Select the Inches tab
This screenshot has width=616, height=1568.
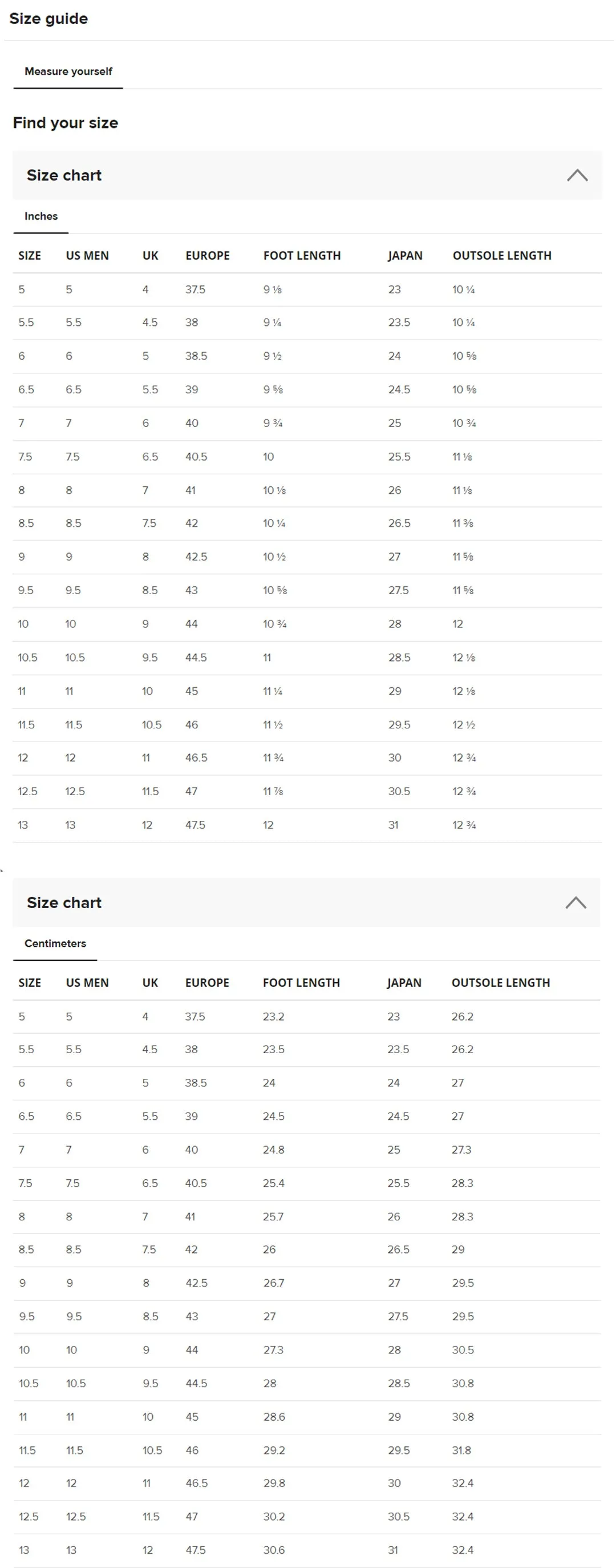tap(40, 216)
